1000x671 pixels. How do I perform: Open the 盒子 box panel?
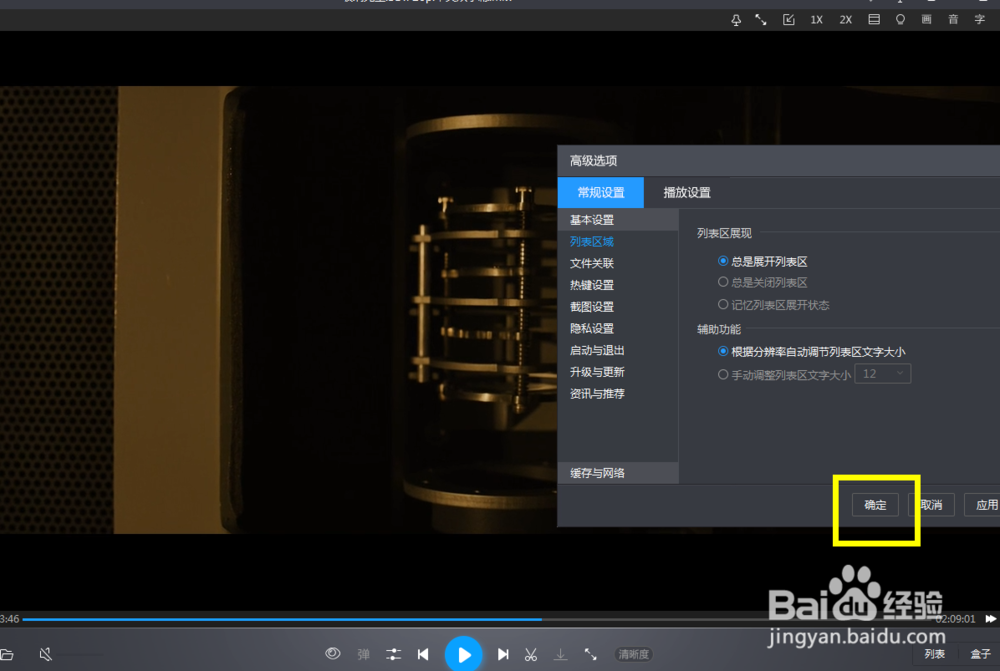[x=980, y=654]
